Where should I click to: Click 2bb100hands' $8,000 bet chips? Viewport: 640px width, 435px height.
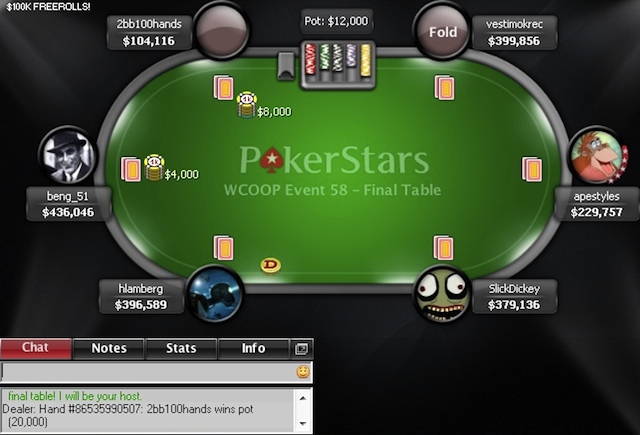(247, 104)
